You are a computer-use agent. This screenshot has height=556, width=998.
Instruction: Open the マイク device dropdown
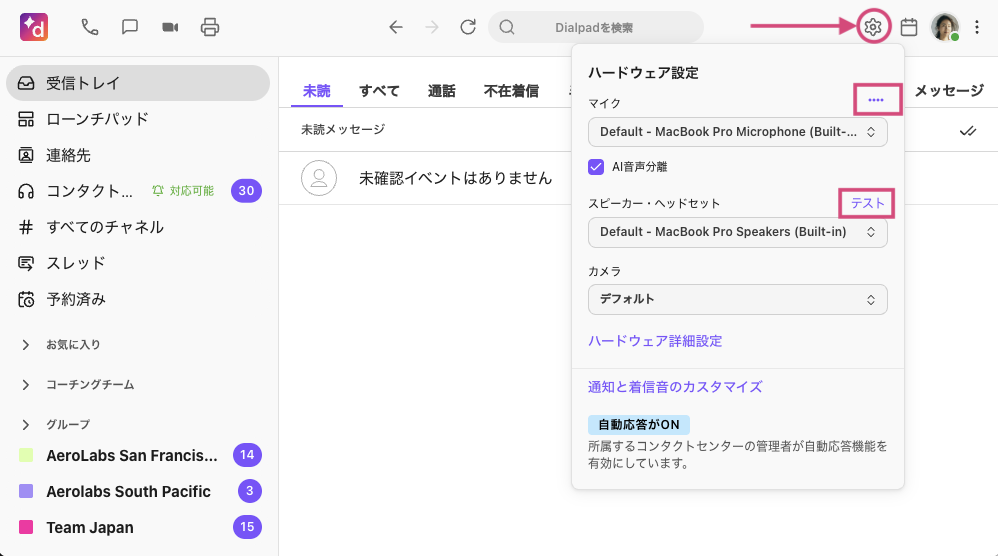(x=738, y=132)
